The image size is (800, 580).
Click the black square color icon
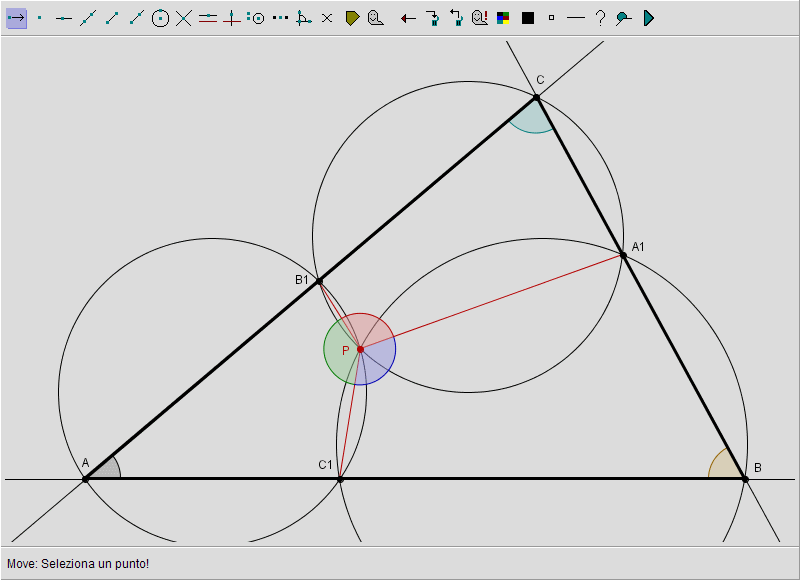527,18
